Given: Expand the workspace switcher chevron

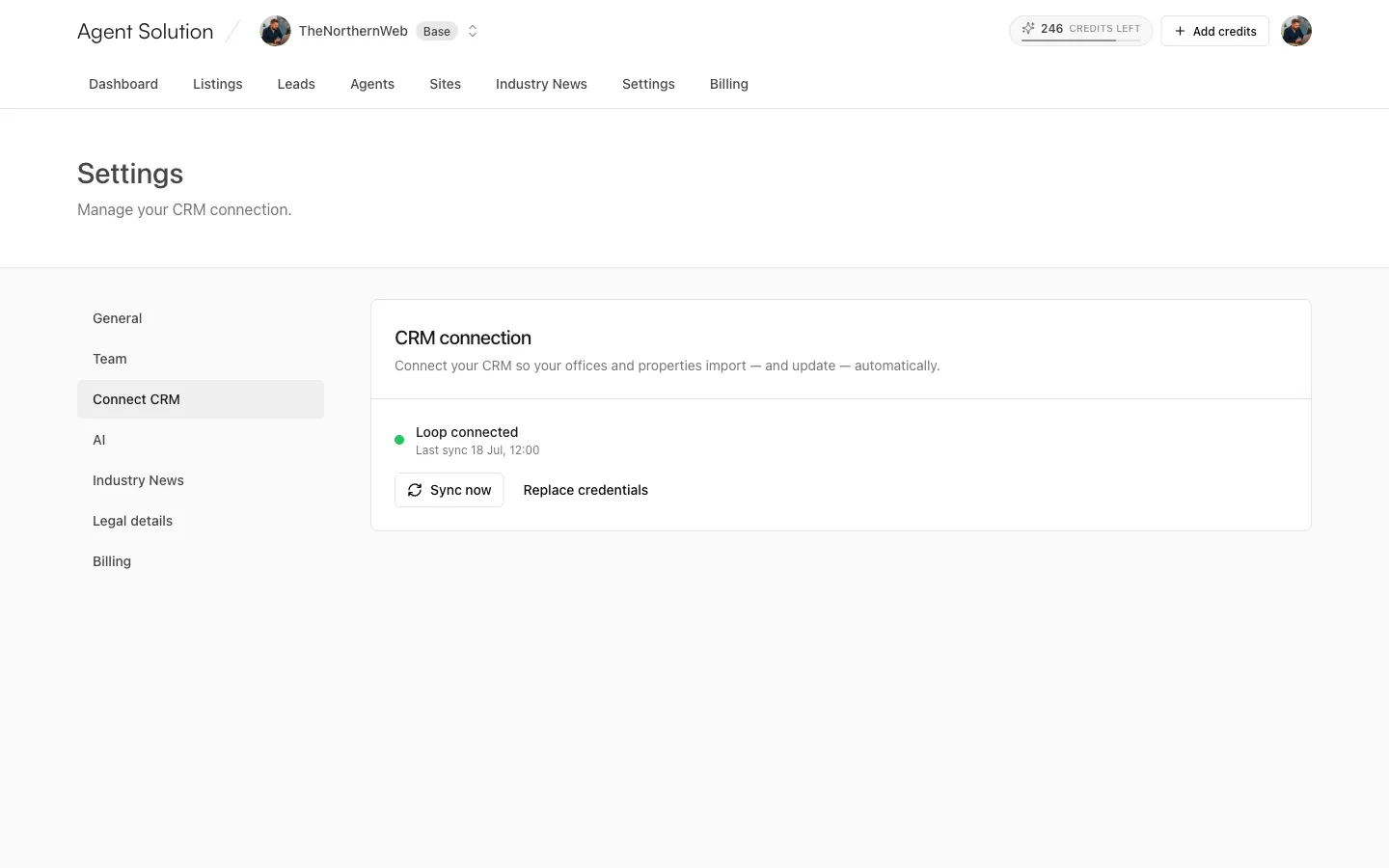Looking at the screenshot, I should [473, 31].
